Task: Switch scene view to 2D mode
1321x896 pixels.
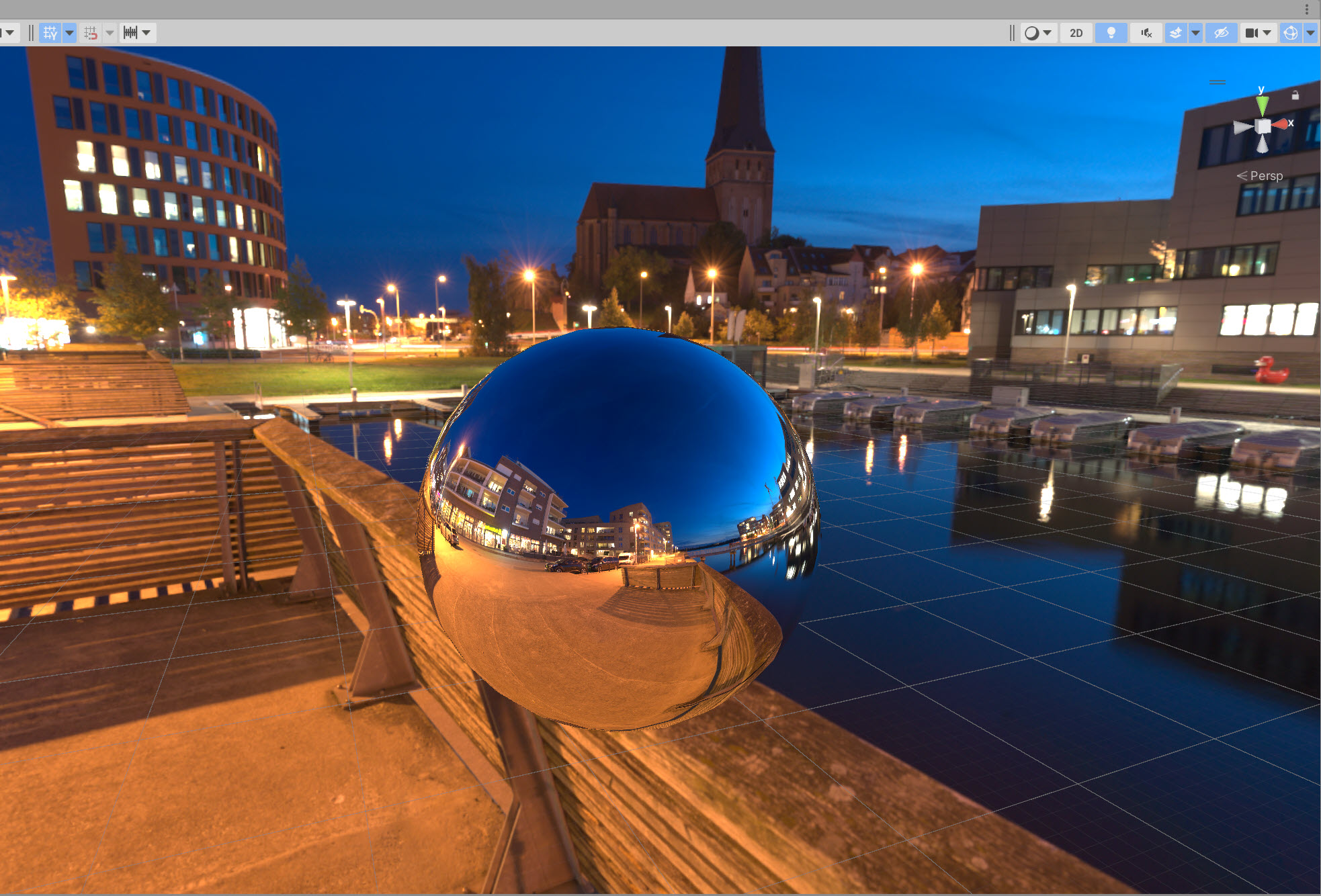Action: [1076, 33]
